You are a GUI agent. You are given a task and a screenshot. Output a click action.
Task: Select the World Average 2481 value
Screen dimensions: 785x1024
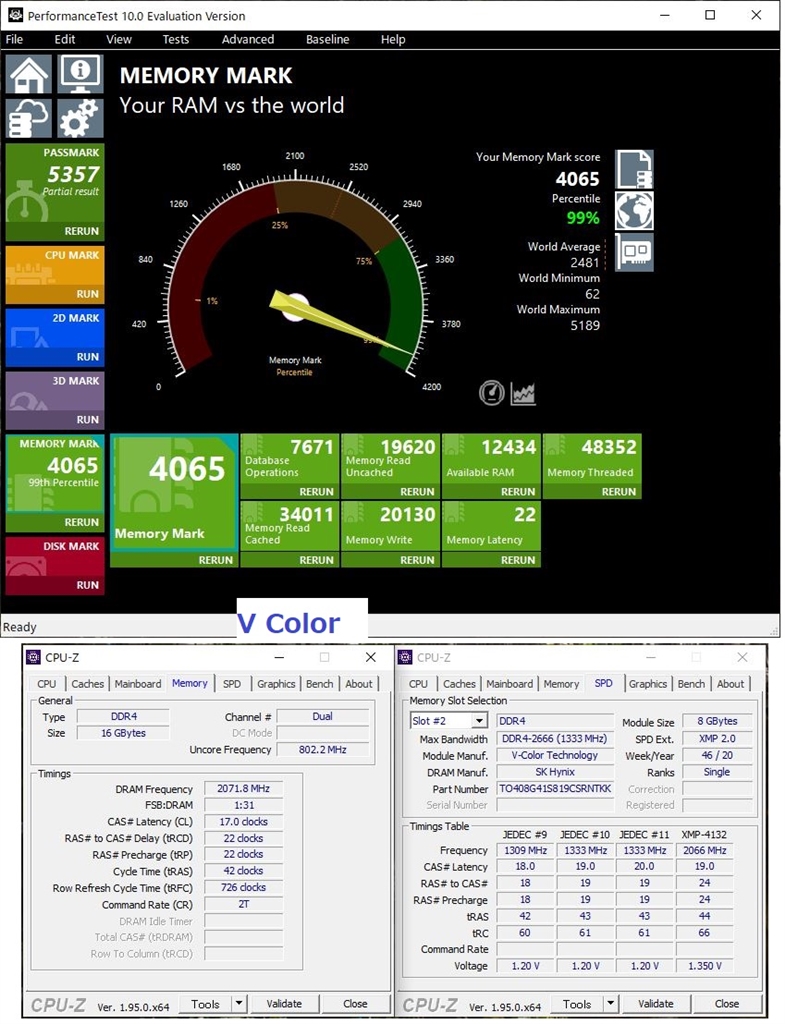tap(585, 263)
